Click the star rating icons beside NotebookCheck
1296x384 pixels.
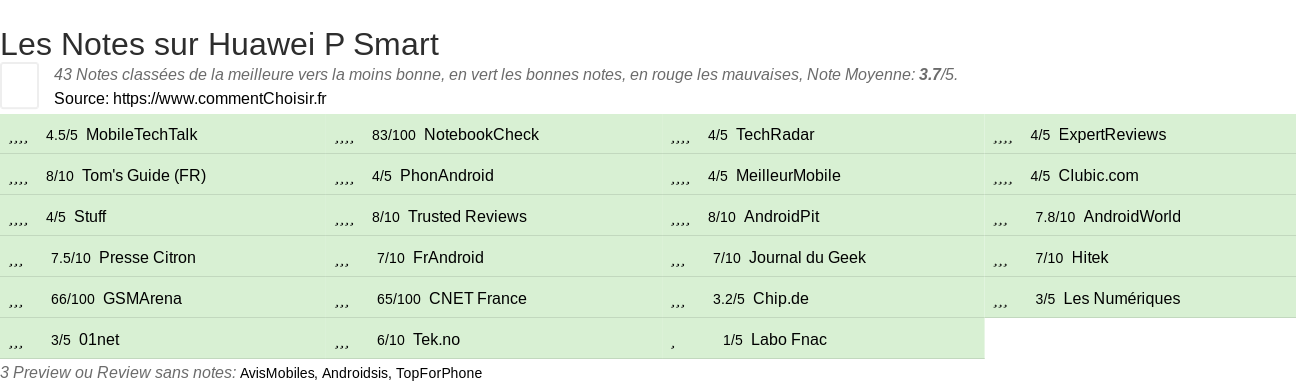[345, 135]
